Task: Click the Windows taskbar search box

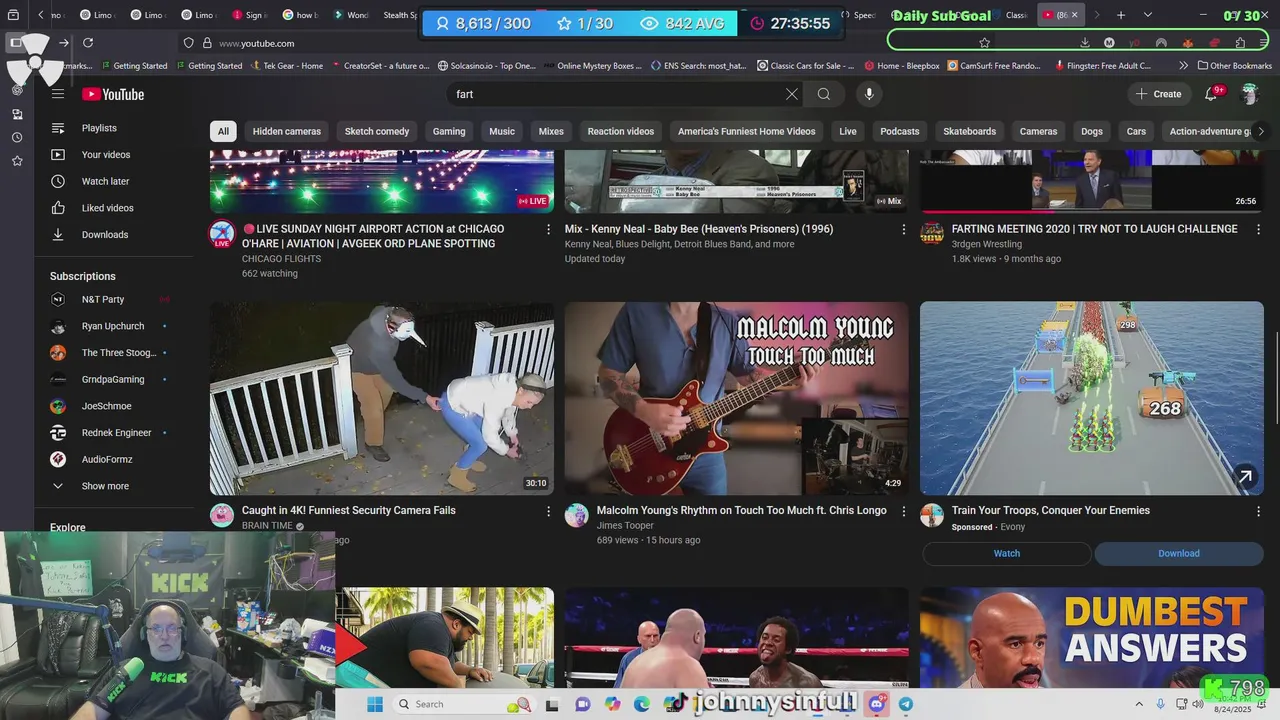Action: point(462,704)
